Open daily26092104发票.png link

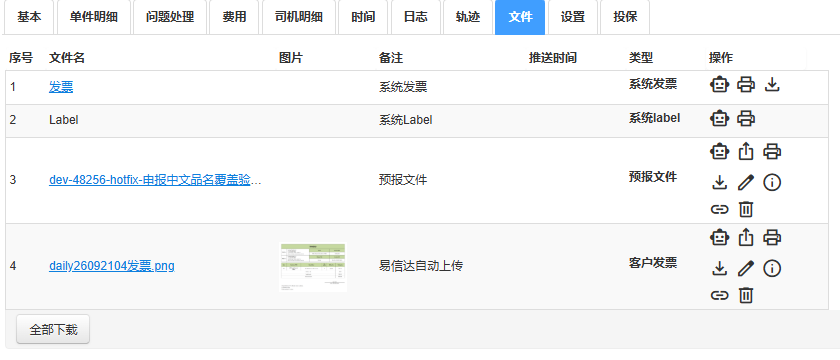tap(111, 266)
